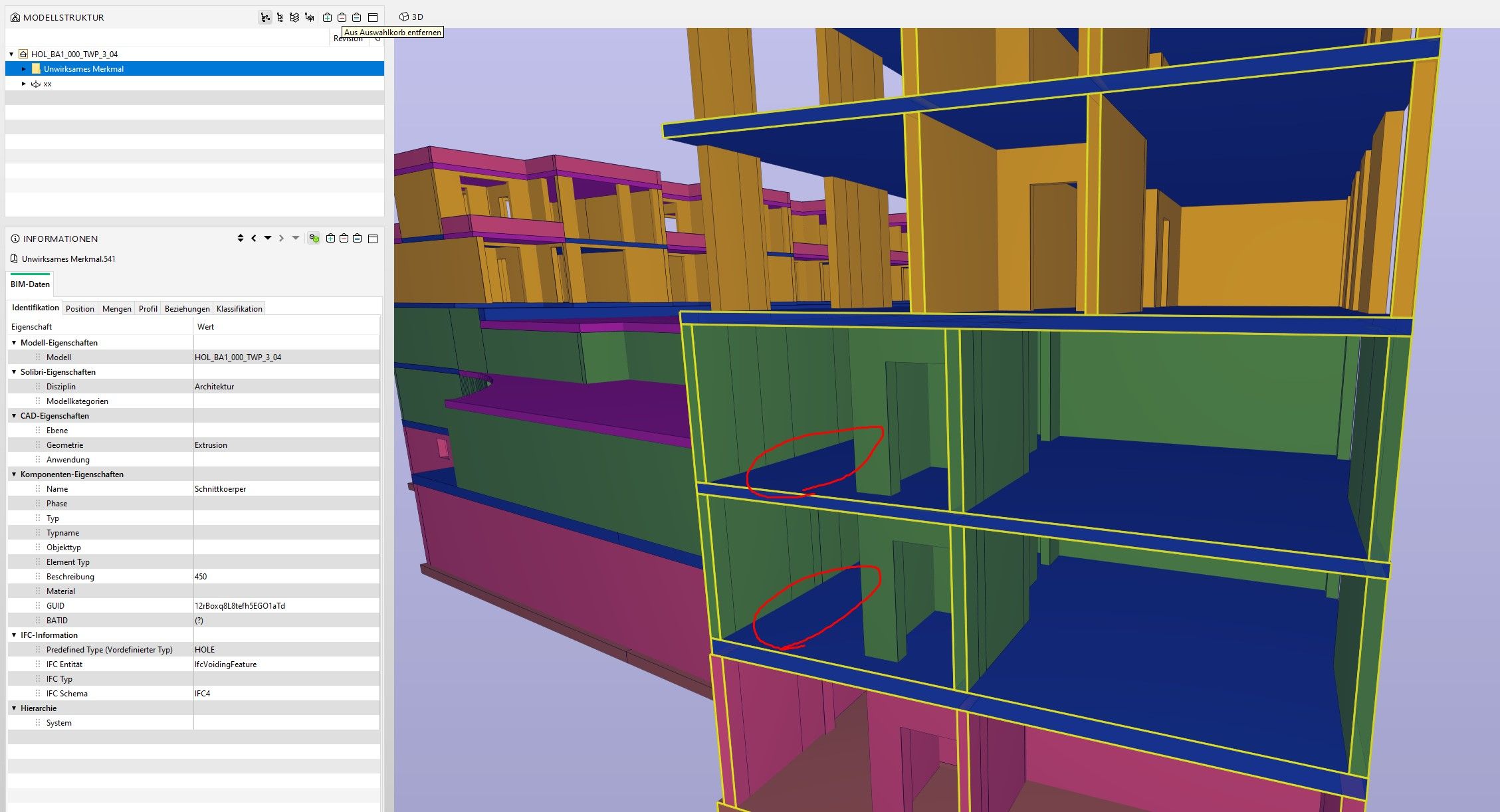
Task: Collapse the HOL_BA1_000_TWP_3_04 model node
Action: click(11, 54)
